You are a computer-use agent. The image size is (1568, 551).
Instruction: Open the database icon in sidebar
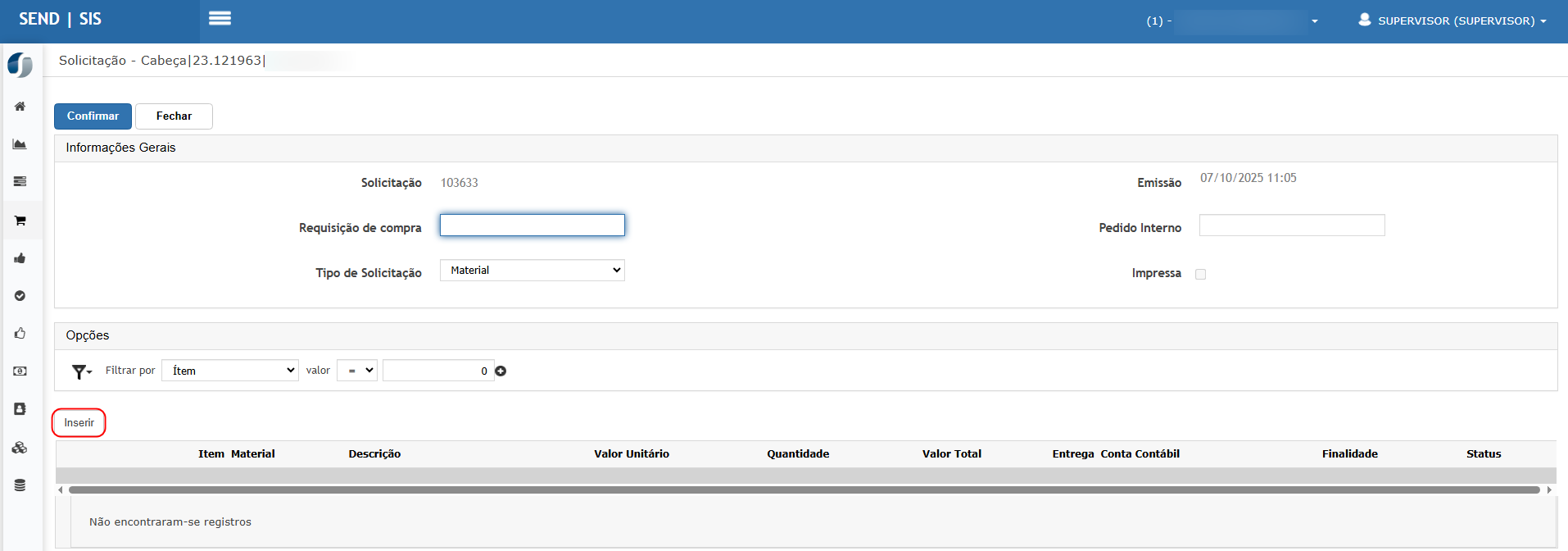[20, 485]
